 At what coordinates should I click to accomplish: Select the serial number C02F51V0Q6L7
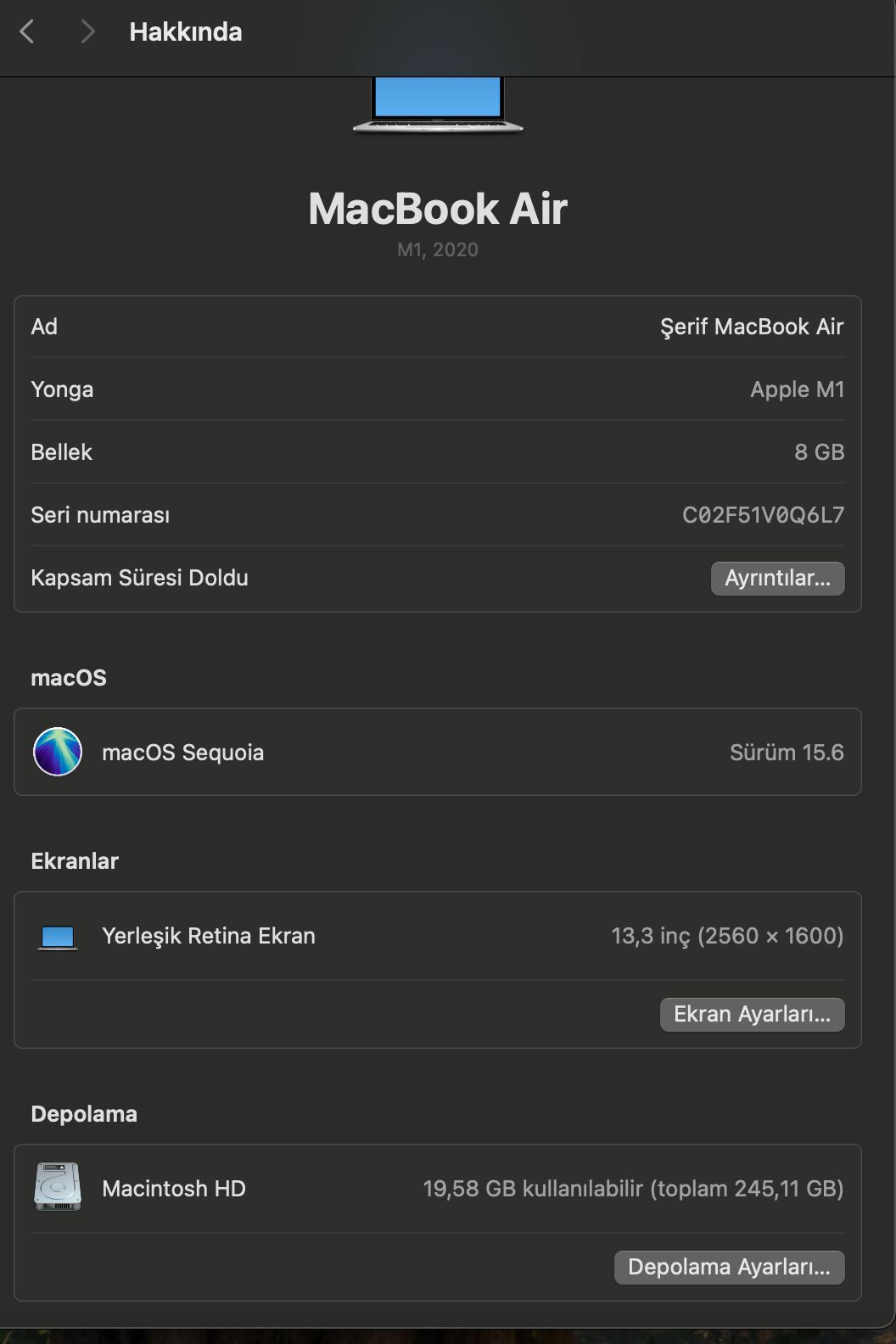[x=763, y=515]
